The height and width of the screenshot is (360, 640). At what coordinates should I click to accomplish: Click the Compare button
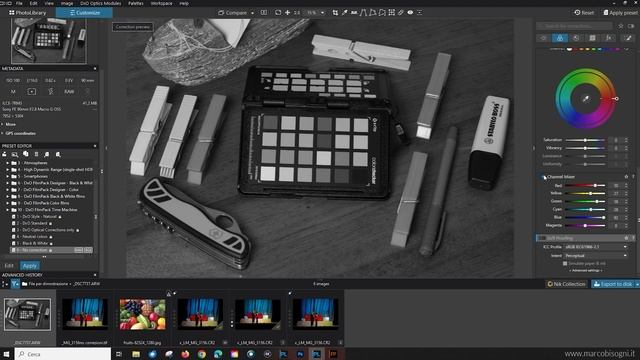tap(233, 13)
